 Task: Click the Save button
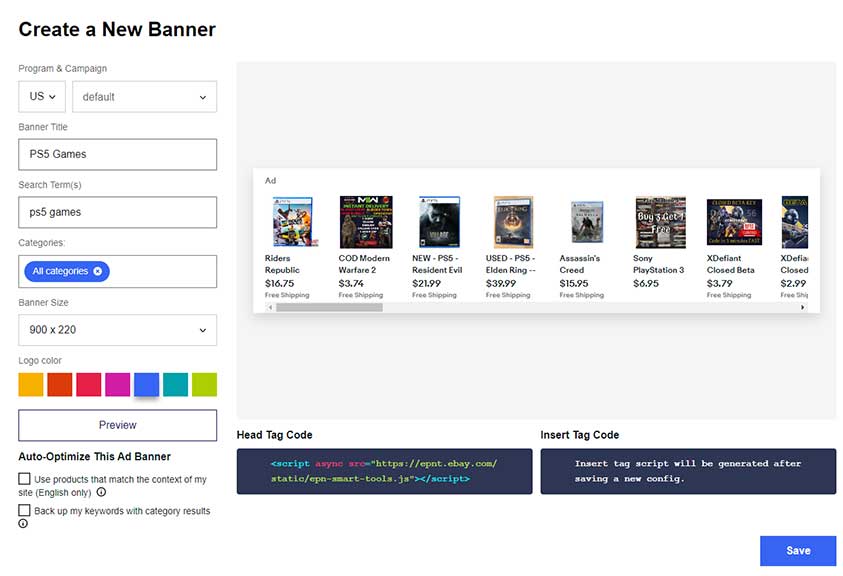(798, 551)
